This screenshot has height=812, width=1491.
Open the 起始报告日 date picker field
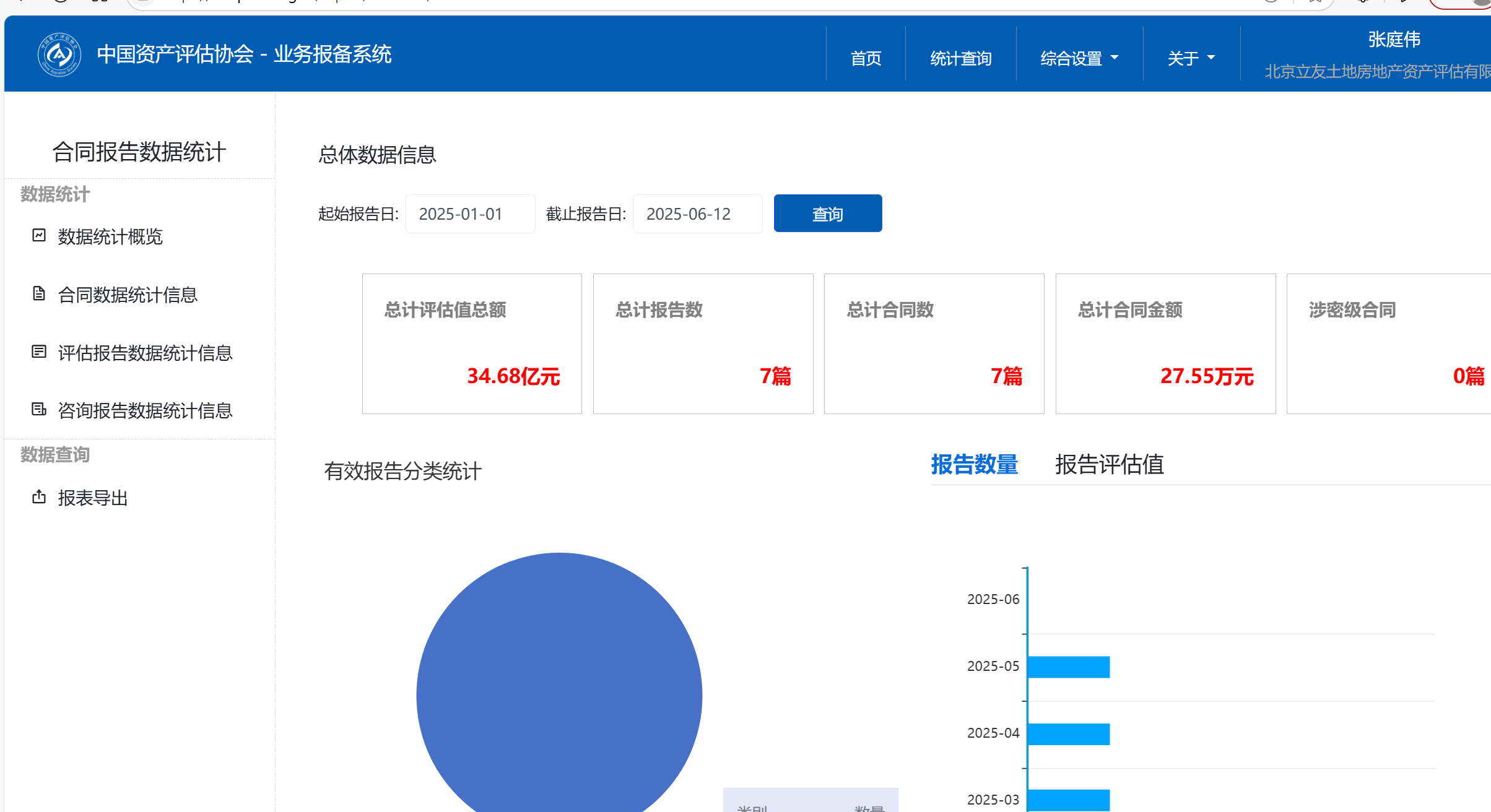pos(470,214)
